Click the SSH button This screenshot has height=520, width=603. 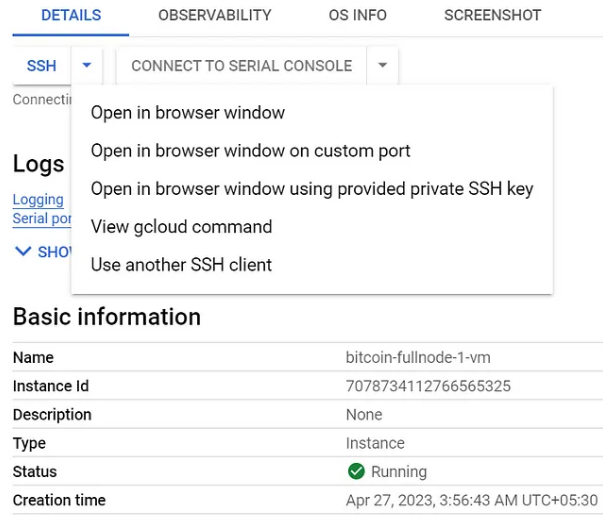[42, 66]
